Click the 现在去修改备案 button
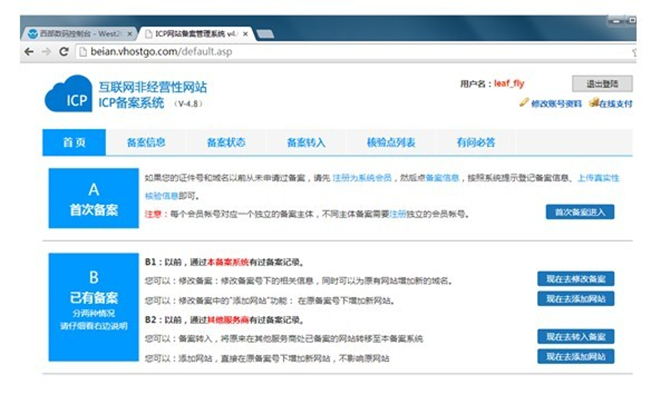Viewport: 650px width, 394px height. click(576, 279)
